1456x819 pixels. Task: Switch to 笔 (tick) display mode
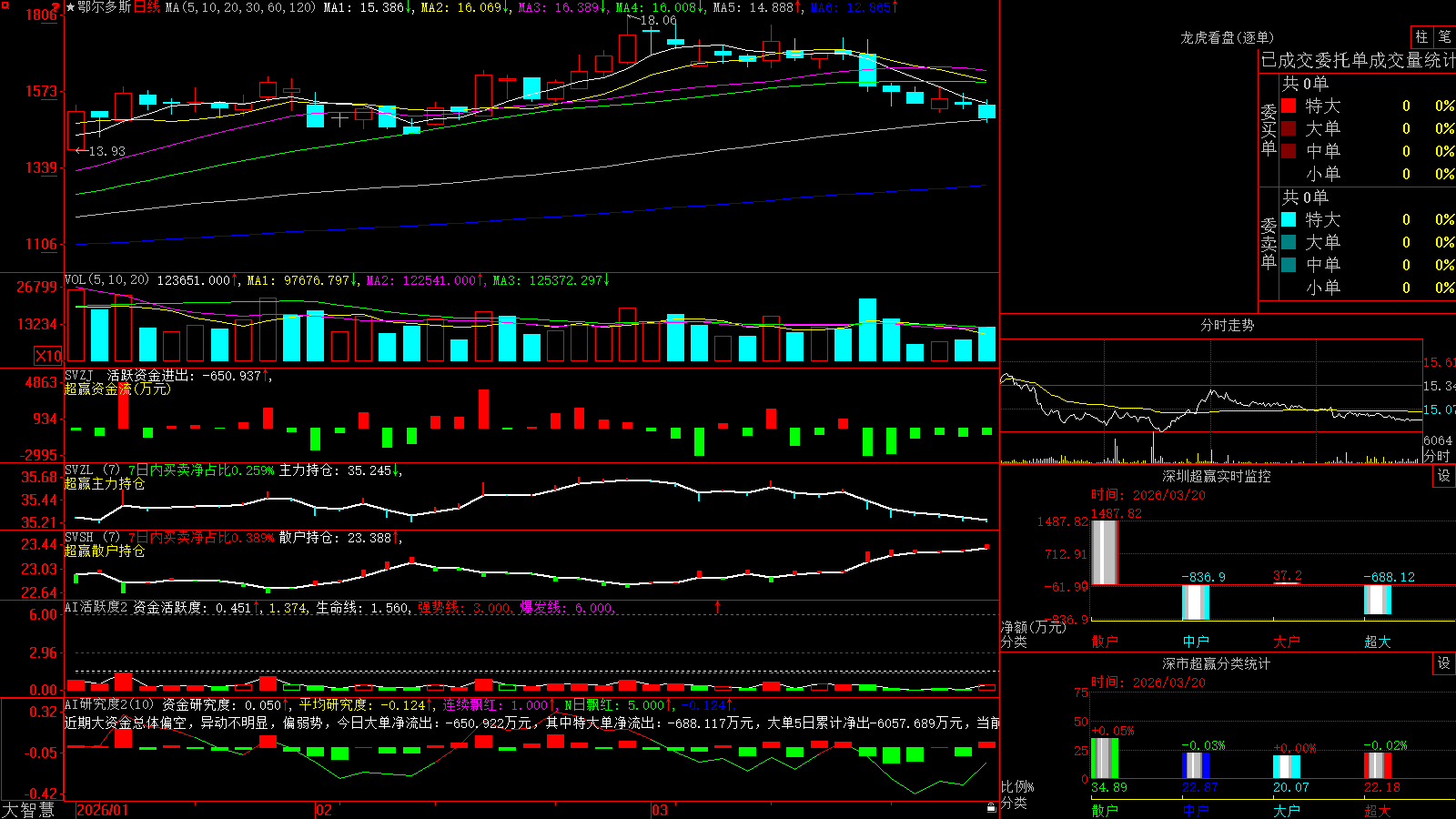tap(1444, 36)
